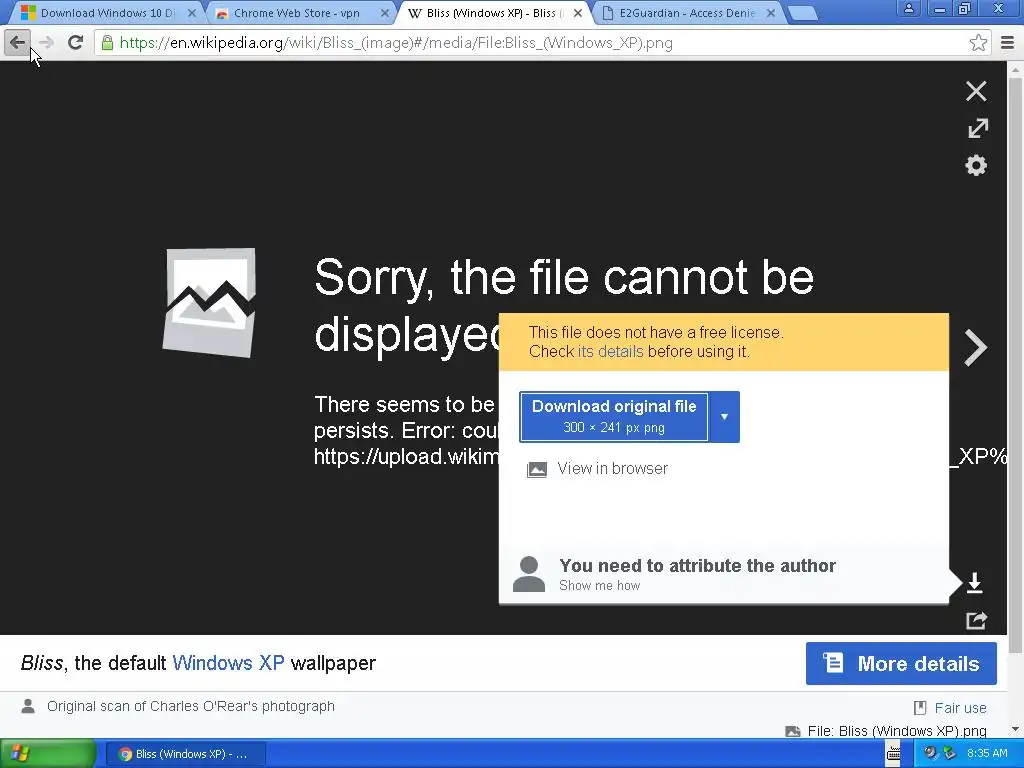The width and height of the screenshot is (1024, 768).
Task: Click the keyboard icon in the taskbar
Action: coord(893,754)
